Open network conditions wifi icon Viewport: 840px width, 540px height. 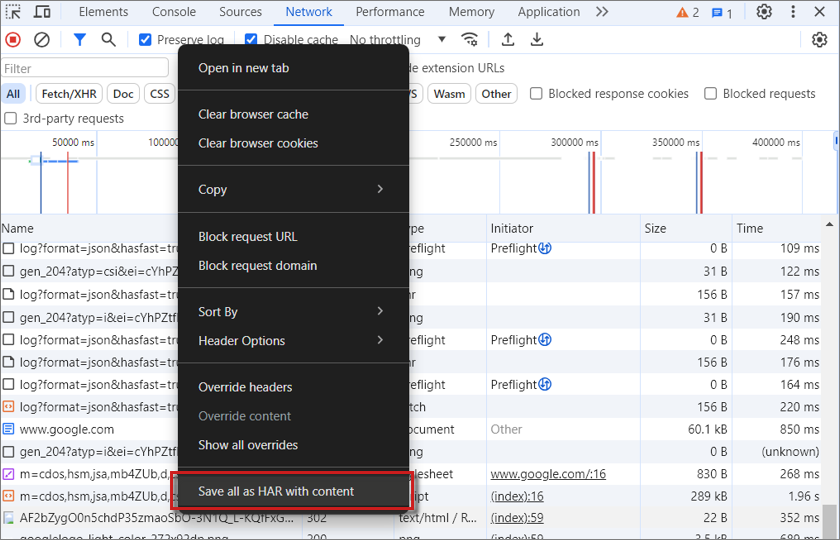point(469,40)
